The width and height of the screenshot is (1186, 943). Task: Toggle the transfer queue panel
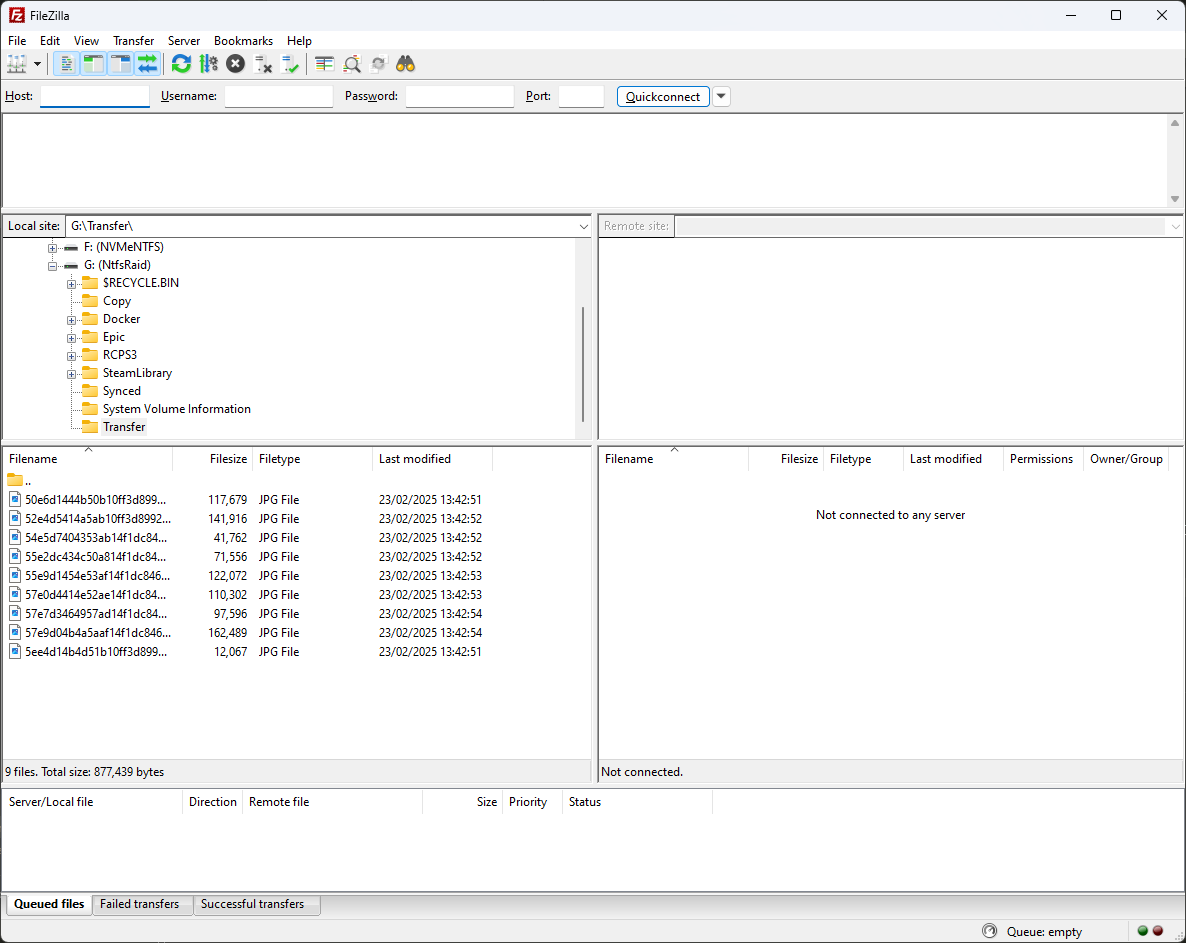click(x=148, y=63)
